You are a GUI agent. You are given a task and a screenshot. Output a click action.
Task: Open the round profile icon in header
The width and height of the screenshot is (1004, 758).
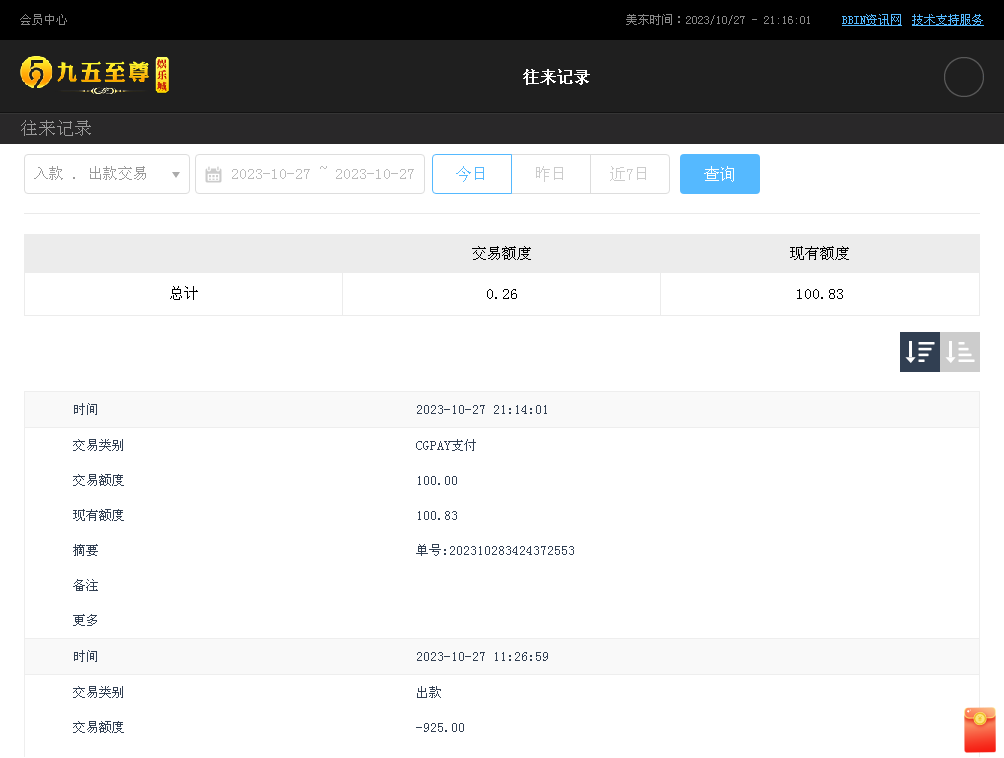(x=963, y=77)
